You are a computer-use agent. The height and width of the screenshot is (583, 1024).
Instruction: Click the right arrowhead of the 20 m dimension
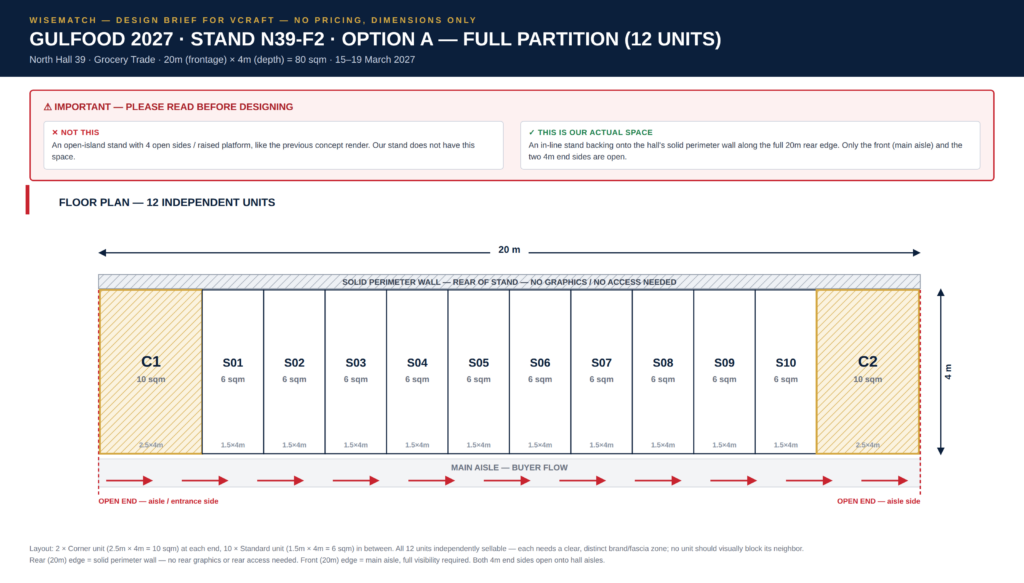pos(916,253)
